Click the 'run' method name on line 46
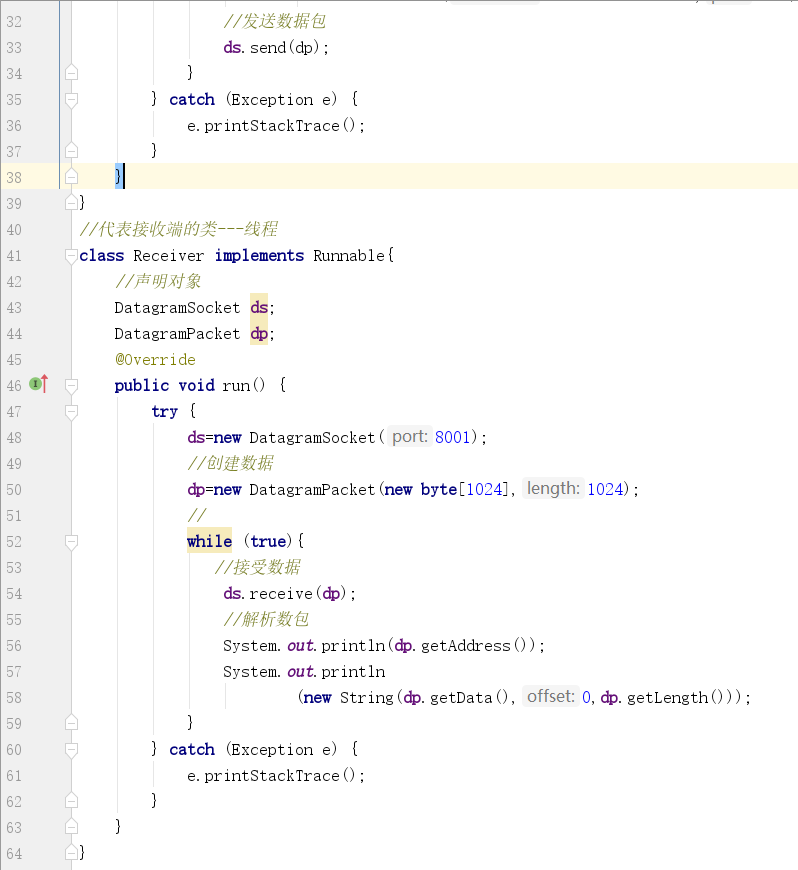This screenshot has width=798, height=870. pos(236,386)
